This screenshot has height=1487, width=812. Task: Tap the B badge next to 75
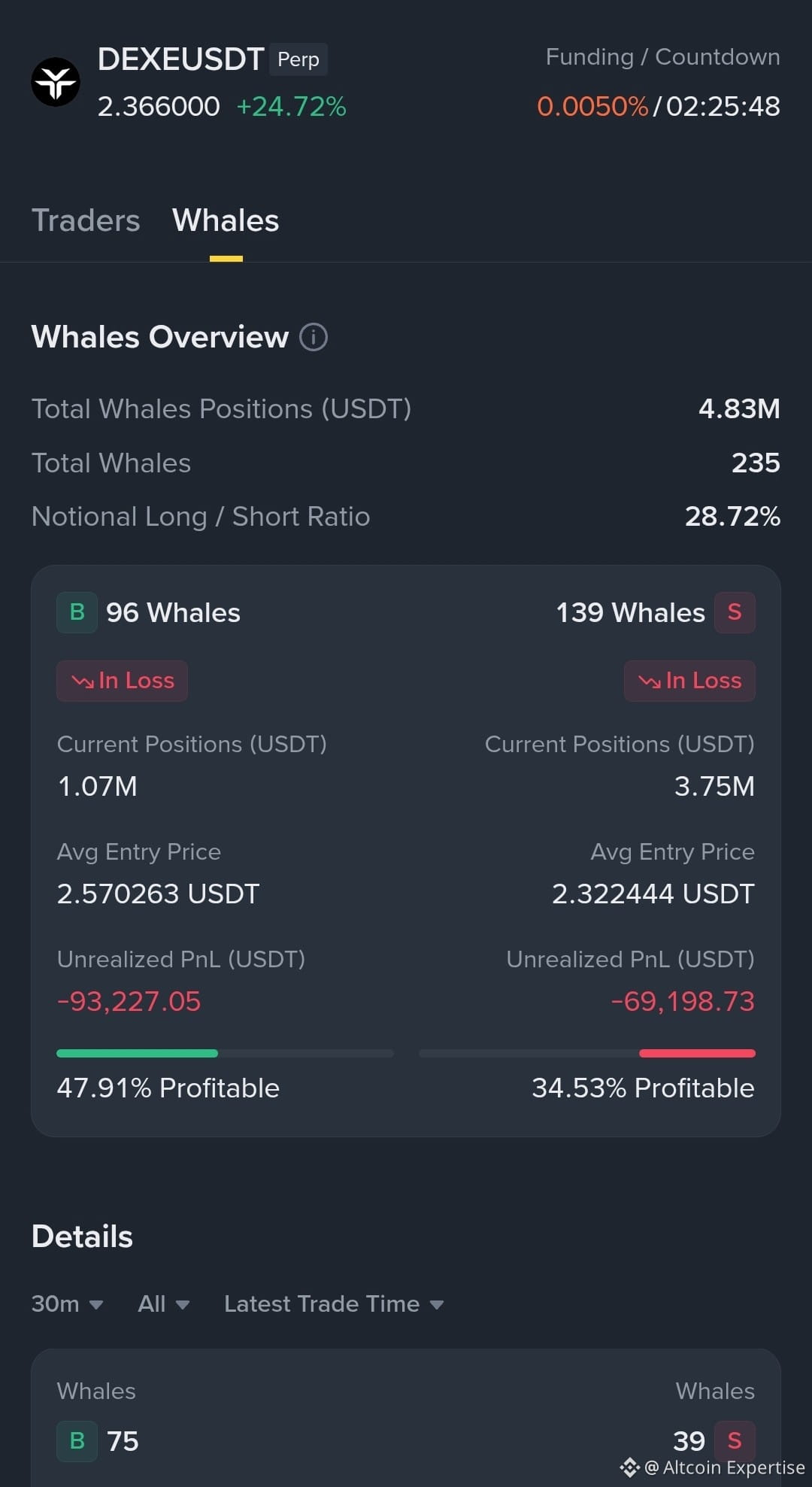77,1441
